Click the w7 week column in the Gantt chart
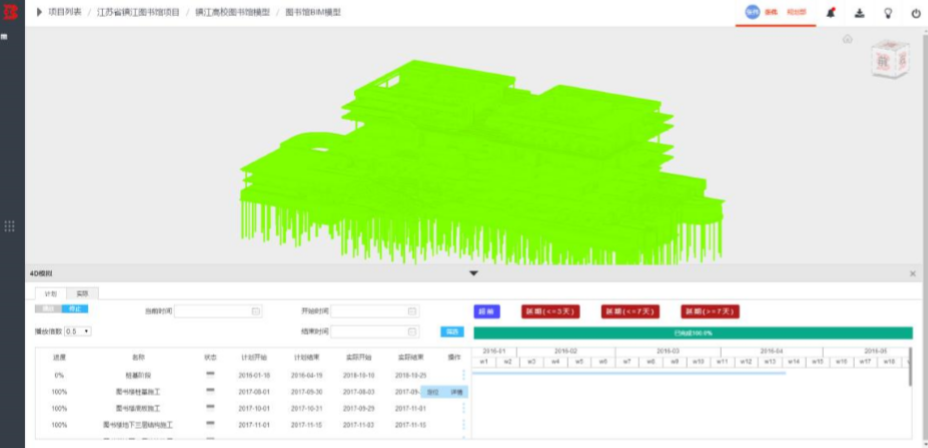928x448 pixels. pos(627,361)
